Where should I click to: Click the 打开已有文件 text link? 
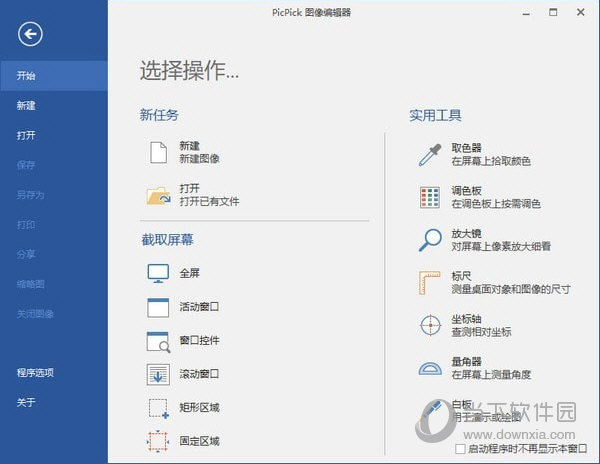click(209, 201)
